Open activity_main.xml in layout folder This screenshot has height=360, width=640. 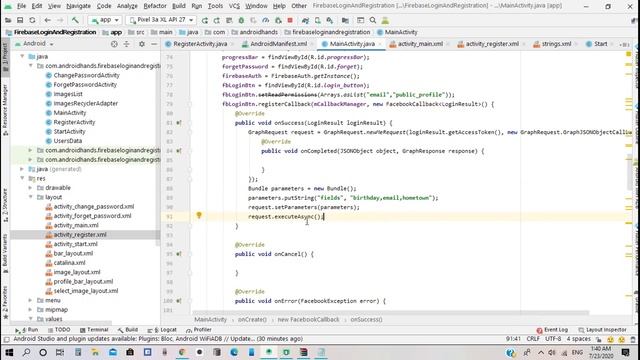pos(76,225)
